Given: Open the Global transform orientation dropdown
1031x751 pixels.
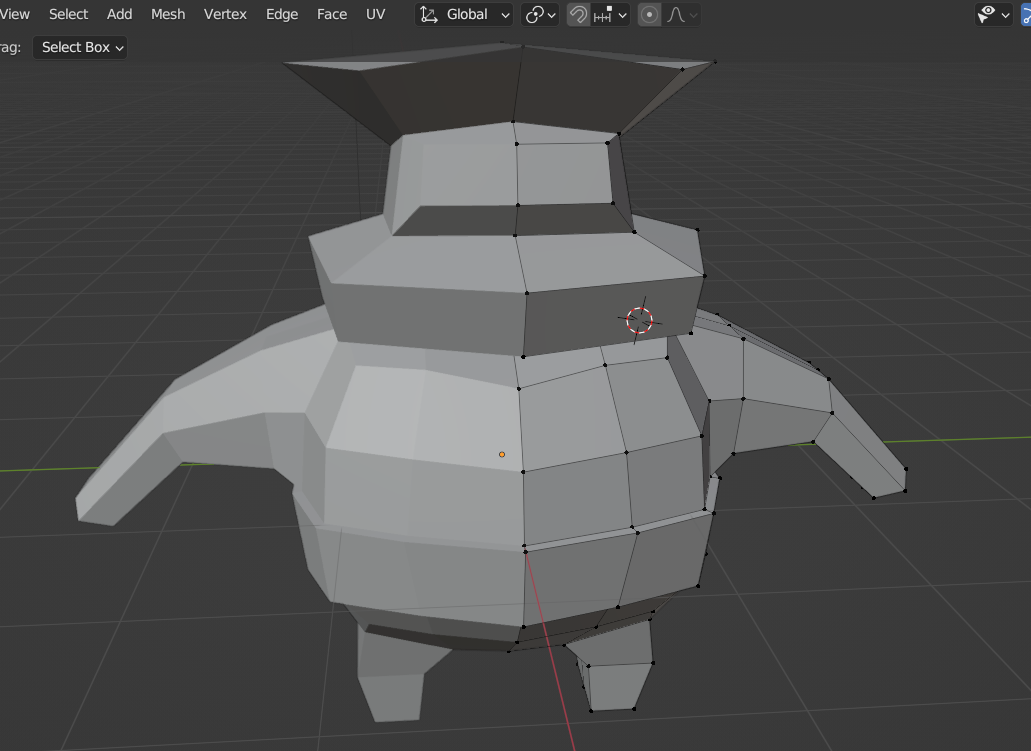Looking at the screenshot, I should coord(464,14).
